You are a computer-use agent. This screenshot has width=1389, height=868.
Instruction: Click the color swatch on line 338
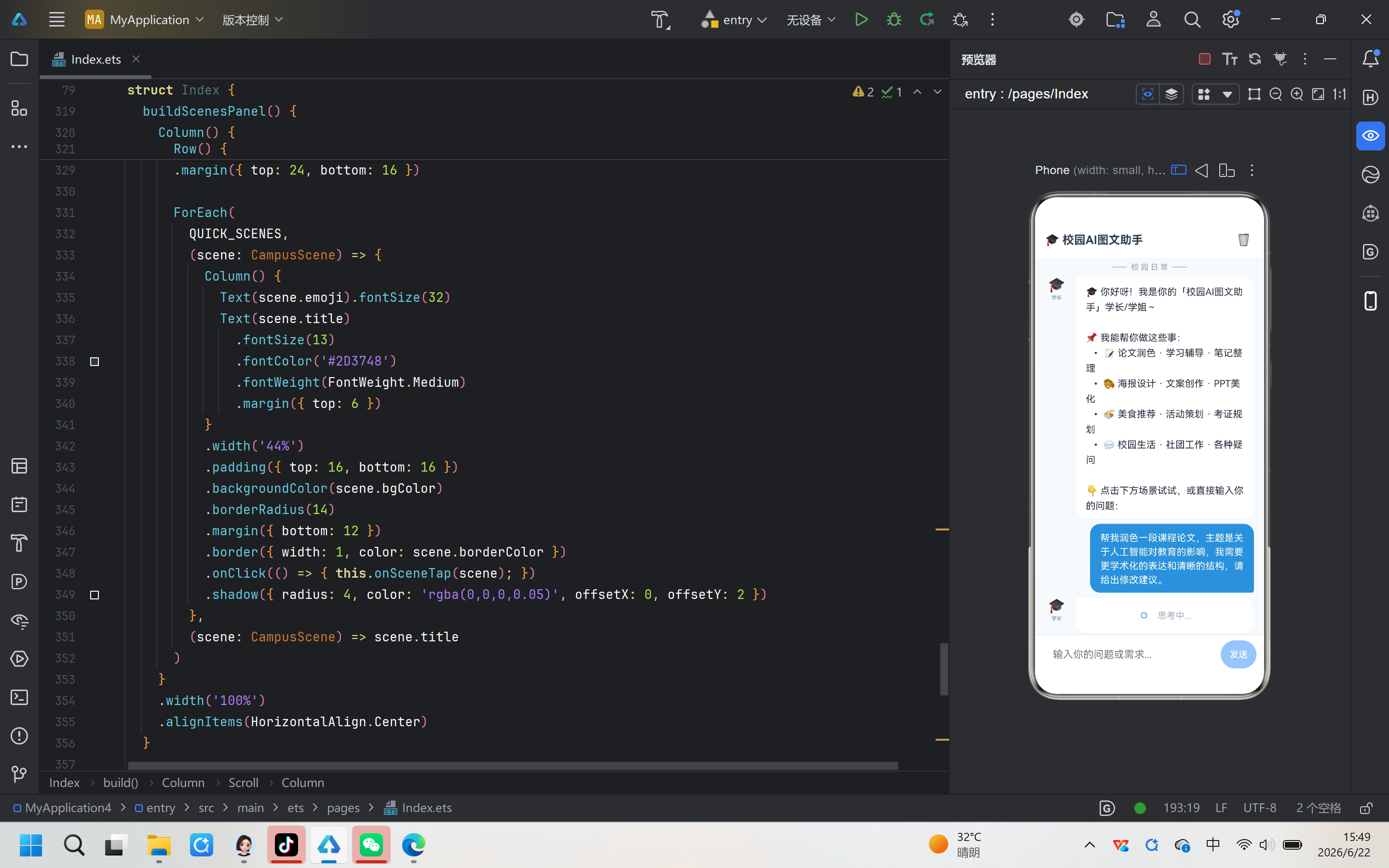click(95, 362)
